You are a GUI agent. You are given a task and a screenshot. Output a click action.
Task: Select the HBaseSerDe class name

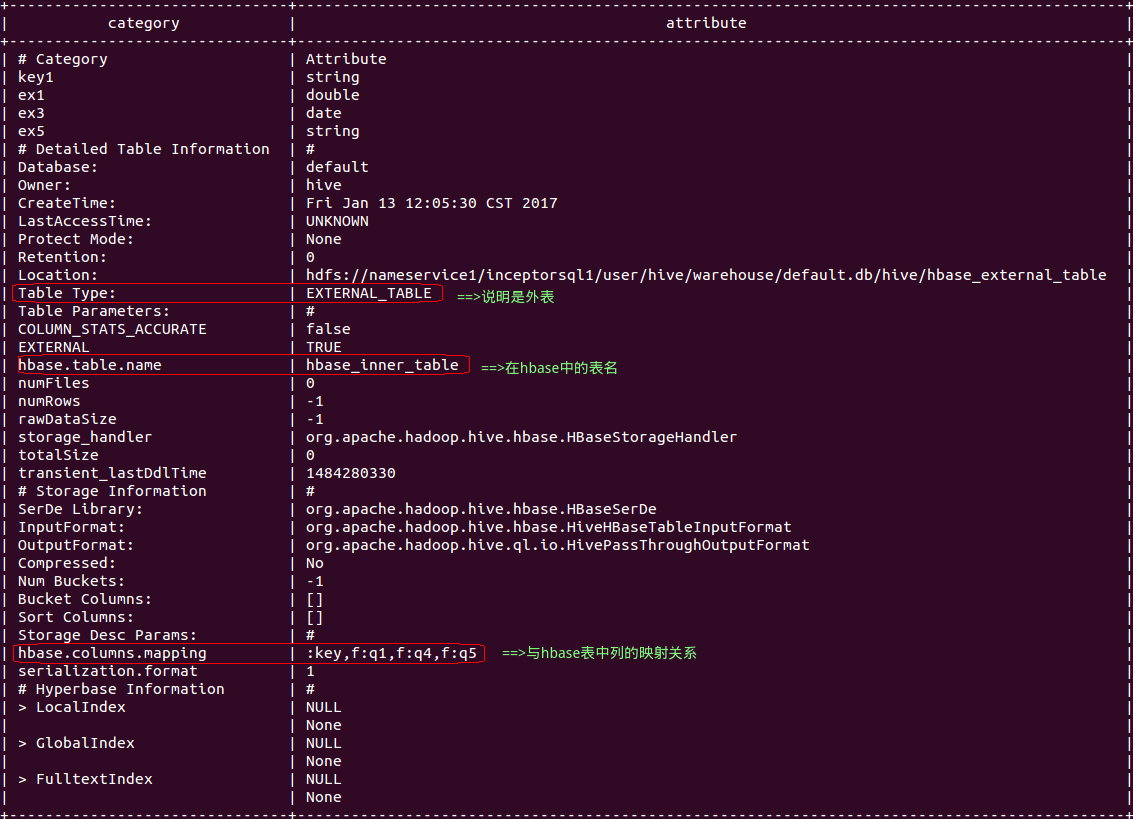coord(481,510)
